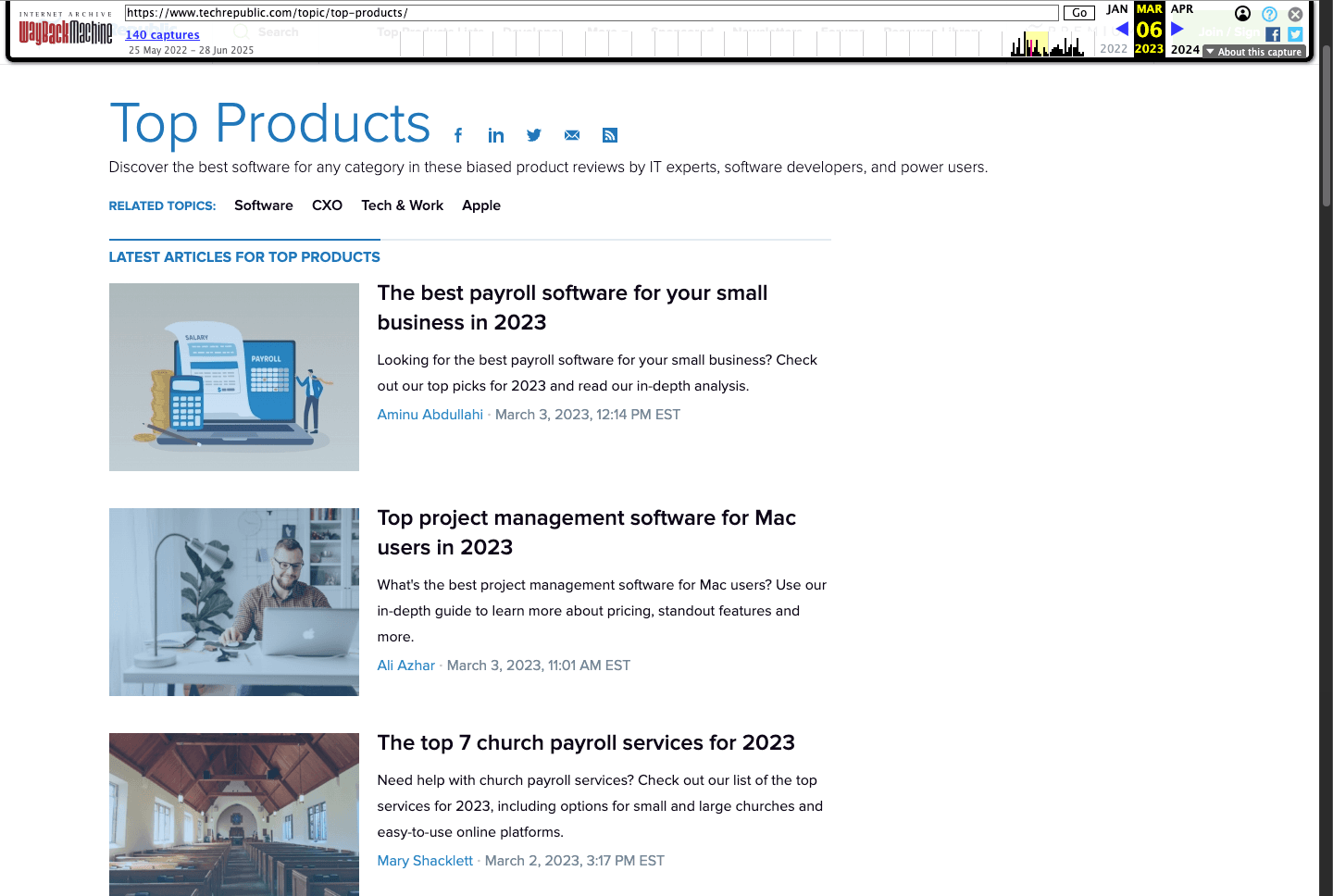
Task: Close the Wayback Machine toolbar
Action: coord(1295,14)
